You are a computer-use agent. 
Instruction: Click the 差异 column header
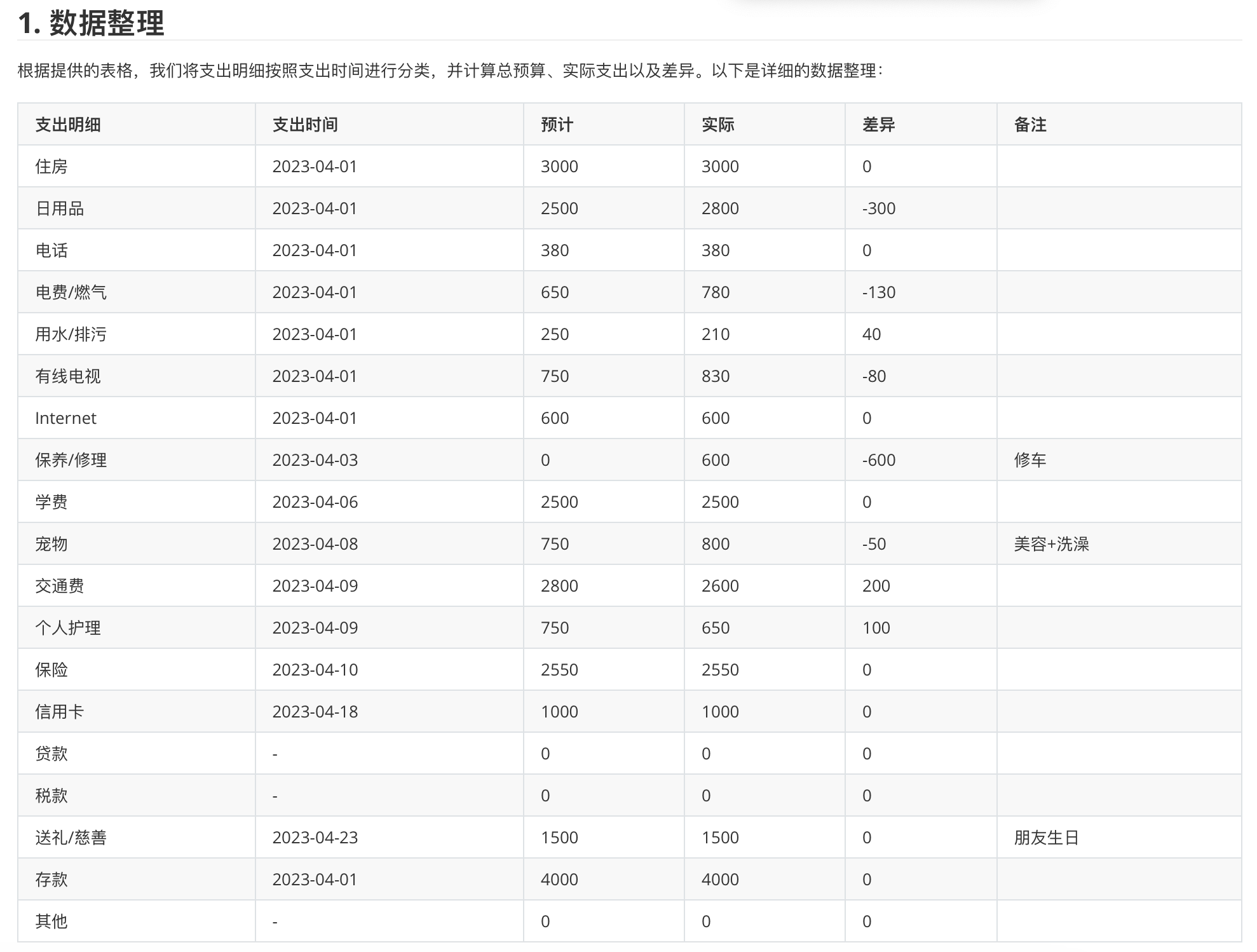878,125
